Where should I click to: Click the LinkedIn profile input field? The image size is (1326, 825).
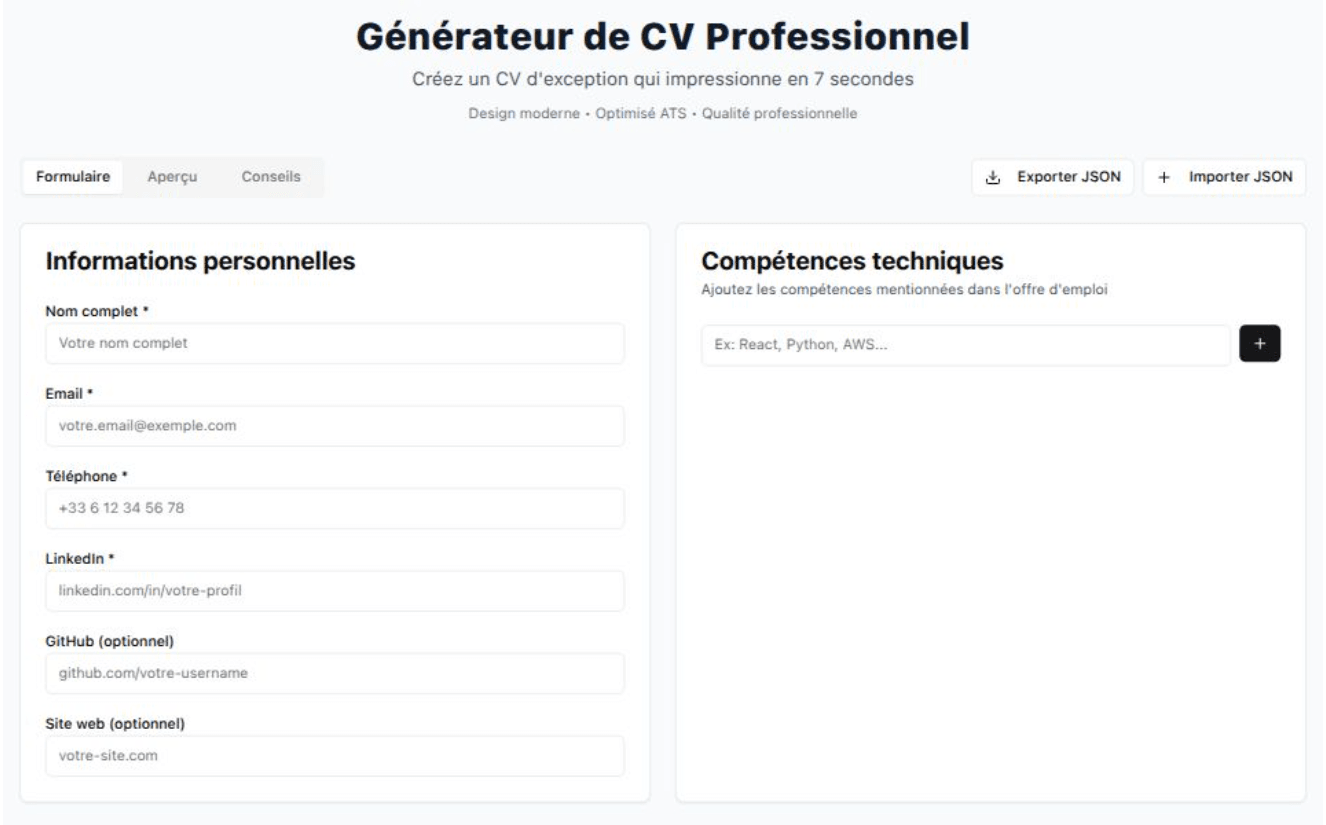click(x=335, y=591)
